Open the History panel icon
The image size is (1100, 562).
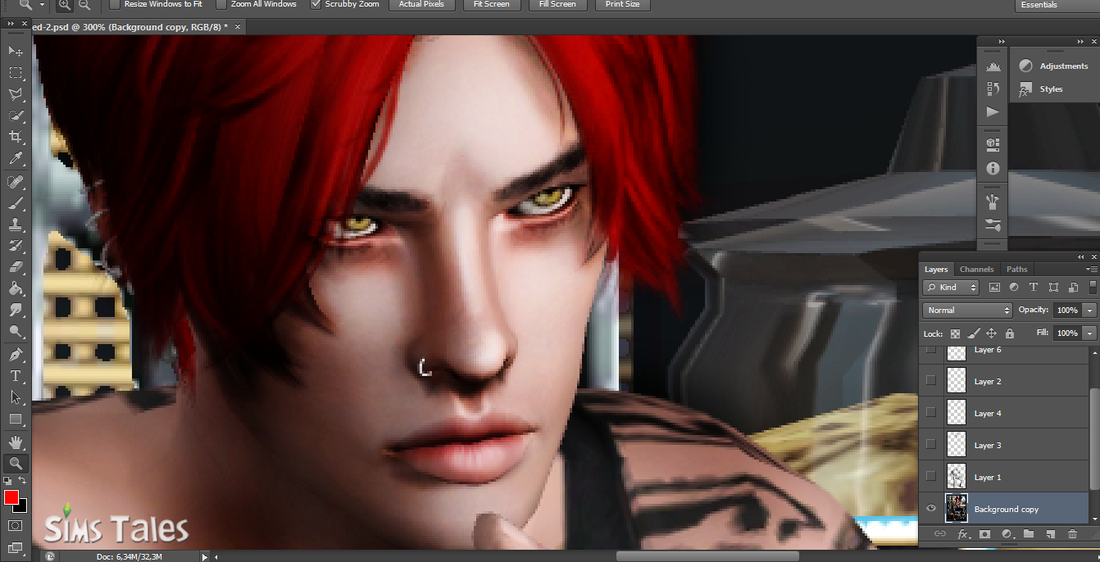[993, 89]
